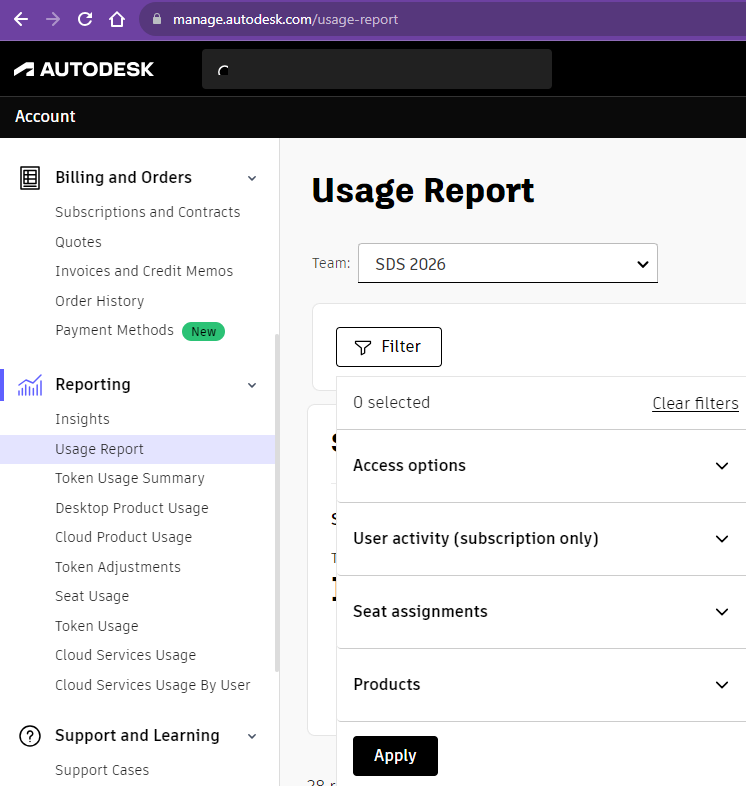This screenshot has width=746, height=786.
Task: Click the Filter button
Action: [389, 347]
